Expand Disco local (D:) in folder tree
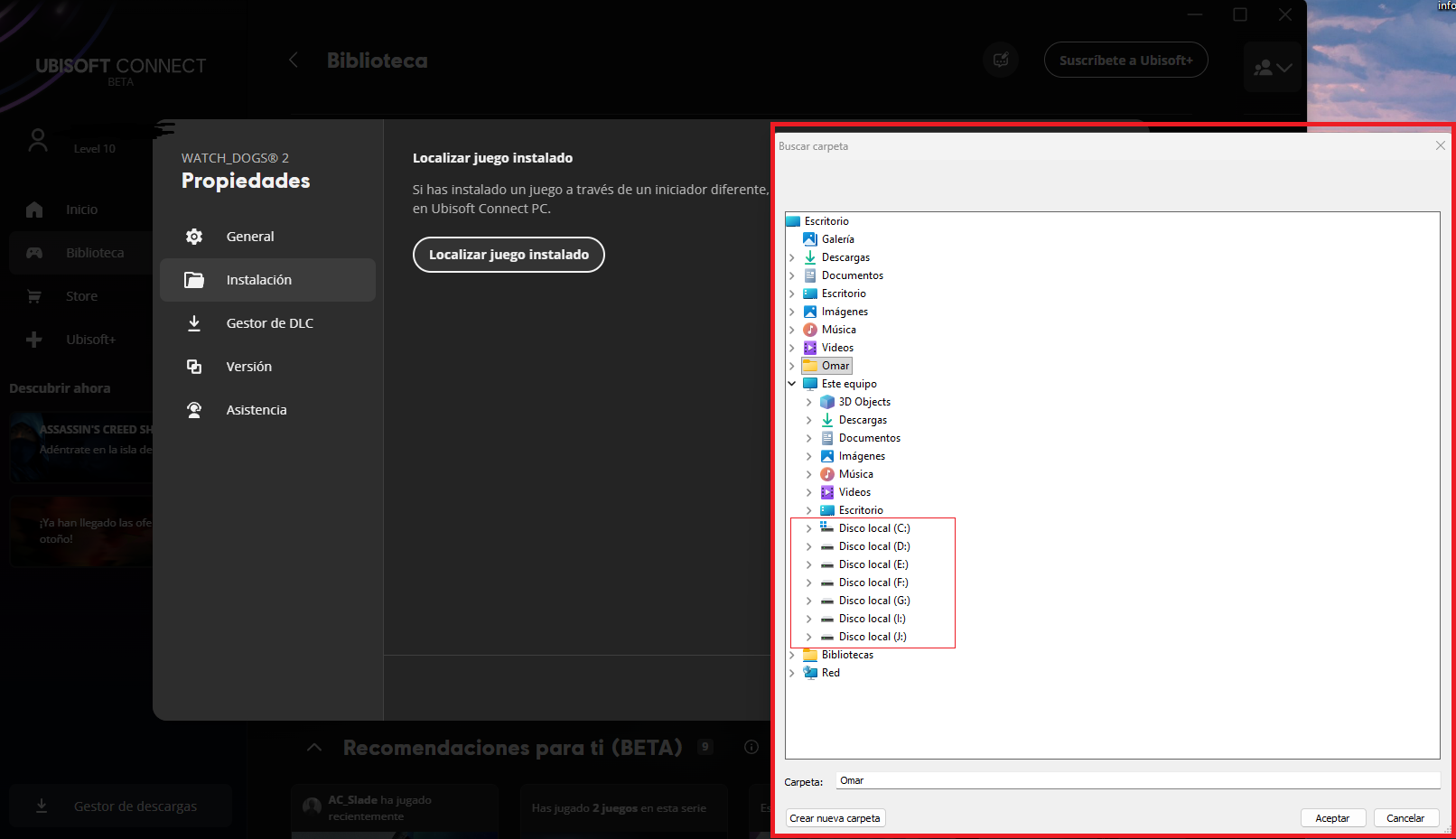The image size is (1456, 839). [809, 546]
